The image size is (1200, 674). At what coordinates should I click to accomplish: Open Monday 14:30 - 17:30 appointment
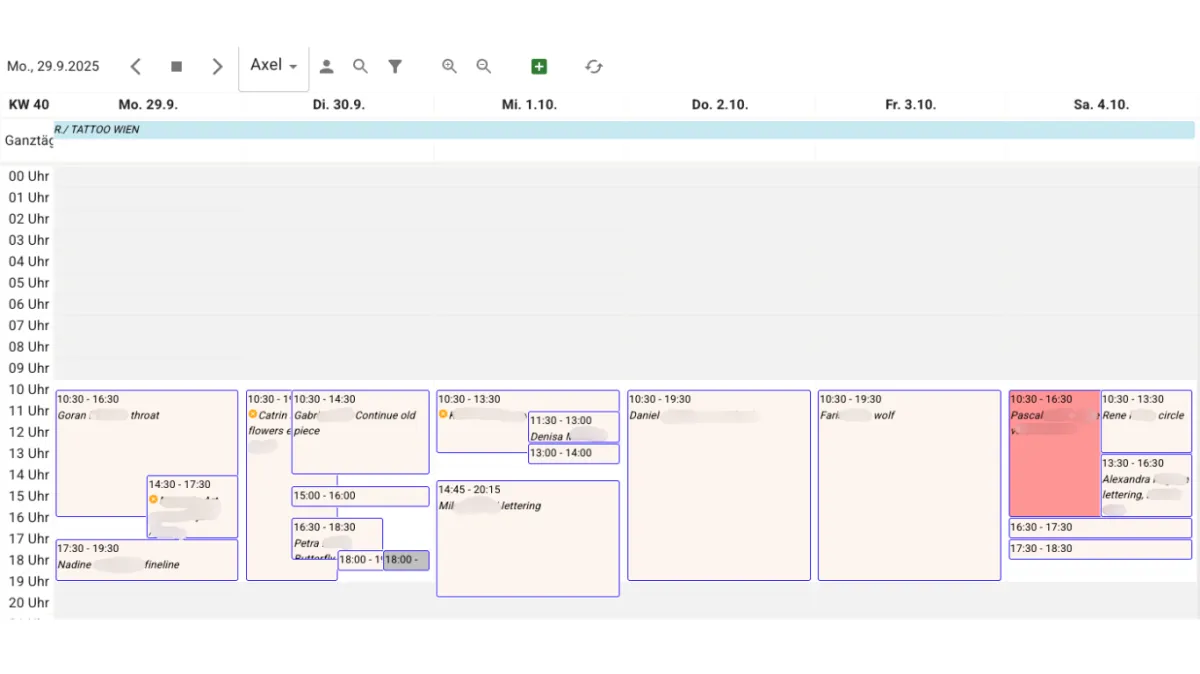[x=192, y=507]
